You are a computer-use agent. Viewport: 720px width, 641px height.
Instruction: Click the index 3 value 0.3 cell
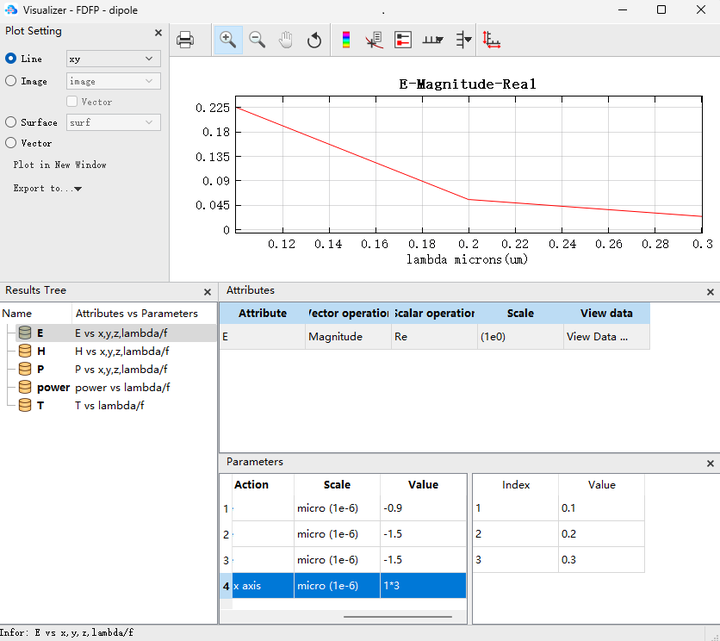click(x=601, y=560)
